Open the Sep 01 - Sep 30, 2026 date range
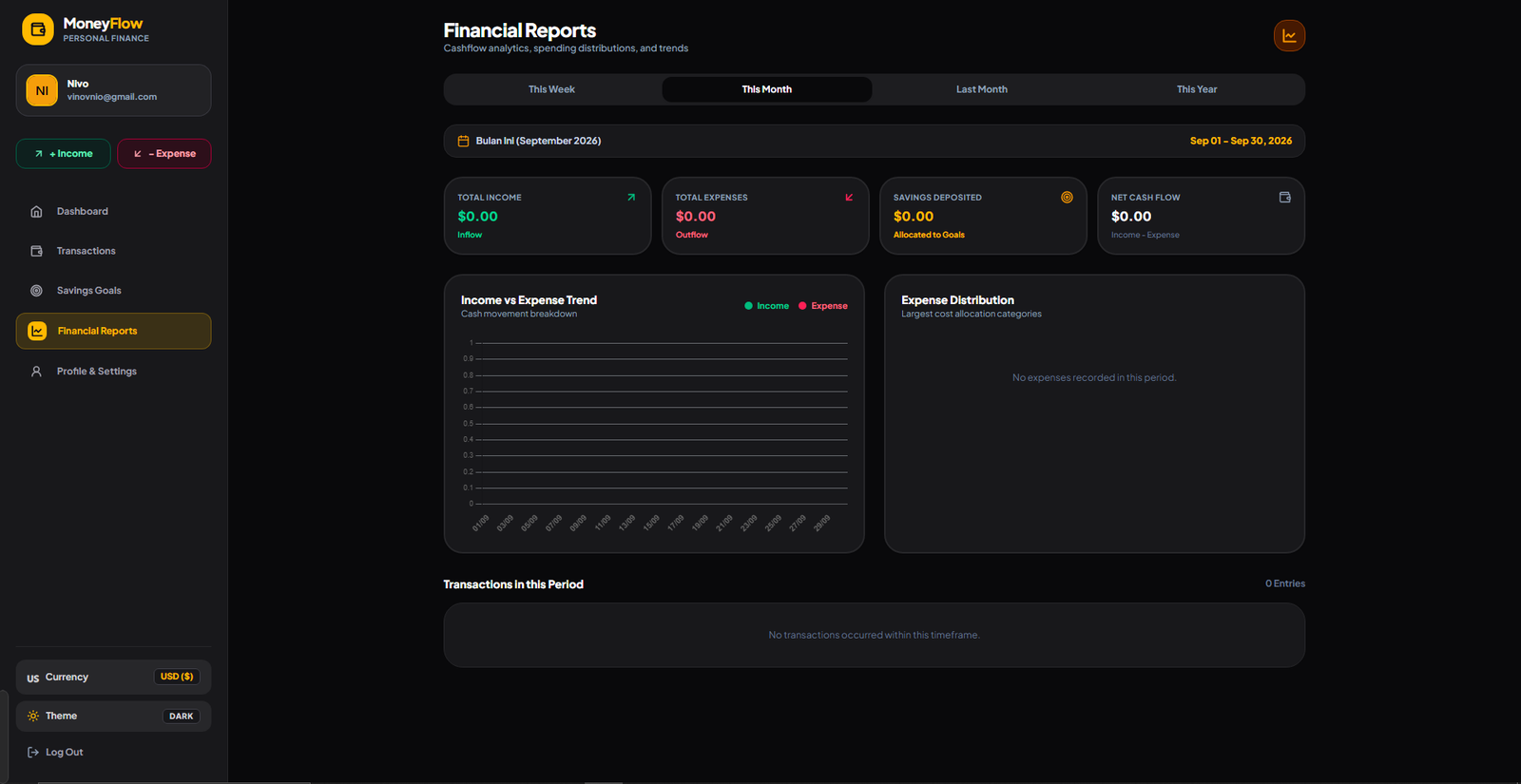Image resolution: width=1521 pixels, height=784 pixels. coord(1241,141)
